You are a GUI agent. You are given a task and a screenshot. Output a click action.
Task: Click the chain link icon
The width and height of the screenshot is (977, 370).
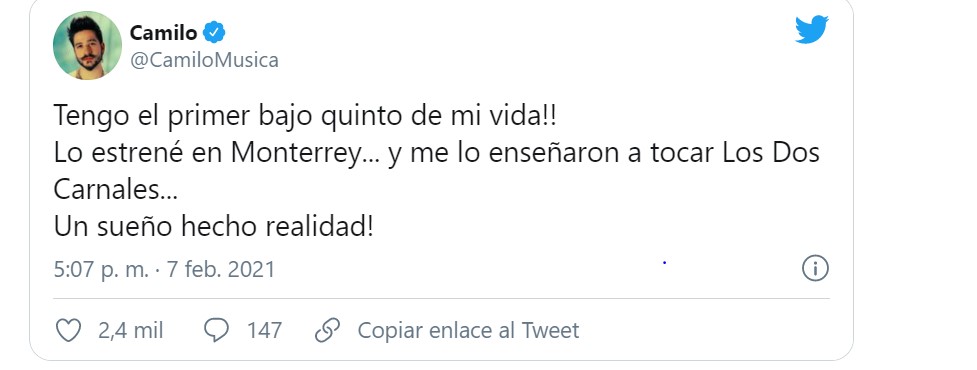pyautogui.click(x=327, y=330)
